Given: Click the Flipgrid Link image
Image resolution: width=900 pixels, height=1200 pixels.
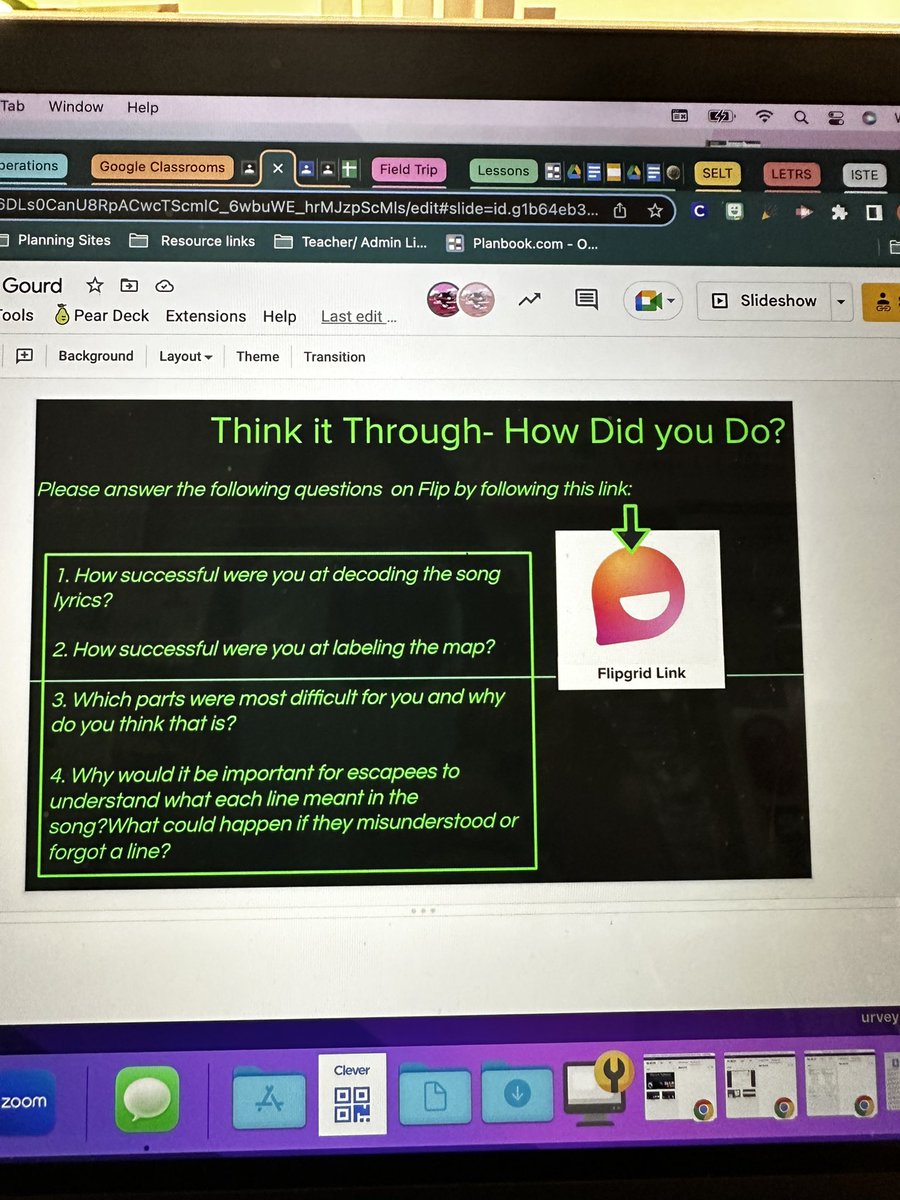Looking at the screenshot, I should pyautogui.click(x=639, y=609).
